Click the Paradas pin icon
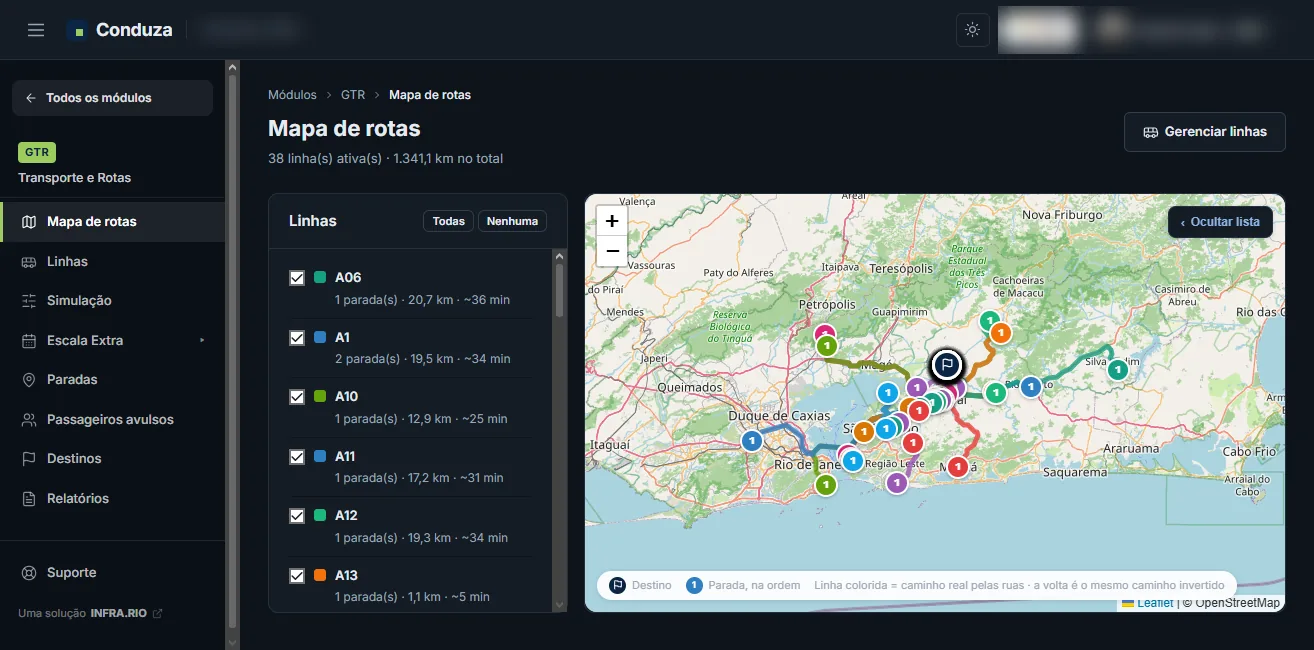 (x=29, y=380)
